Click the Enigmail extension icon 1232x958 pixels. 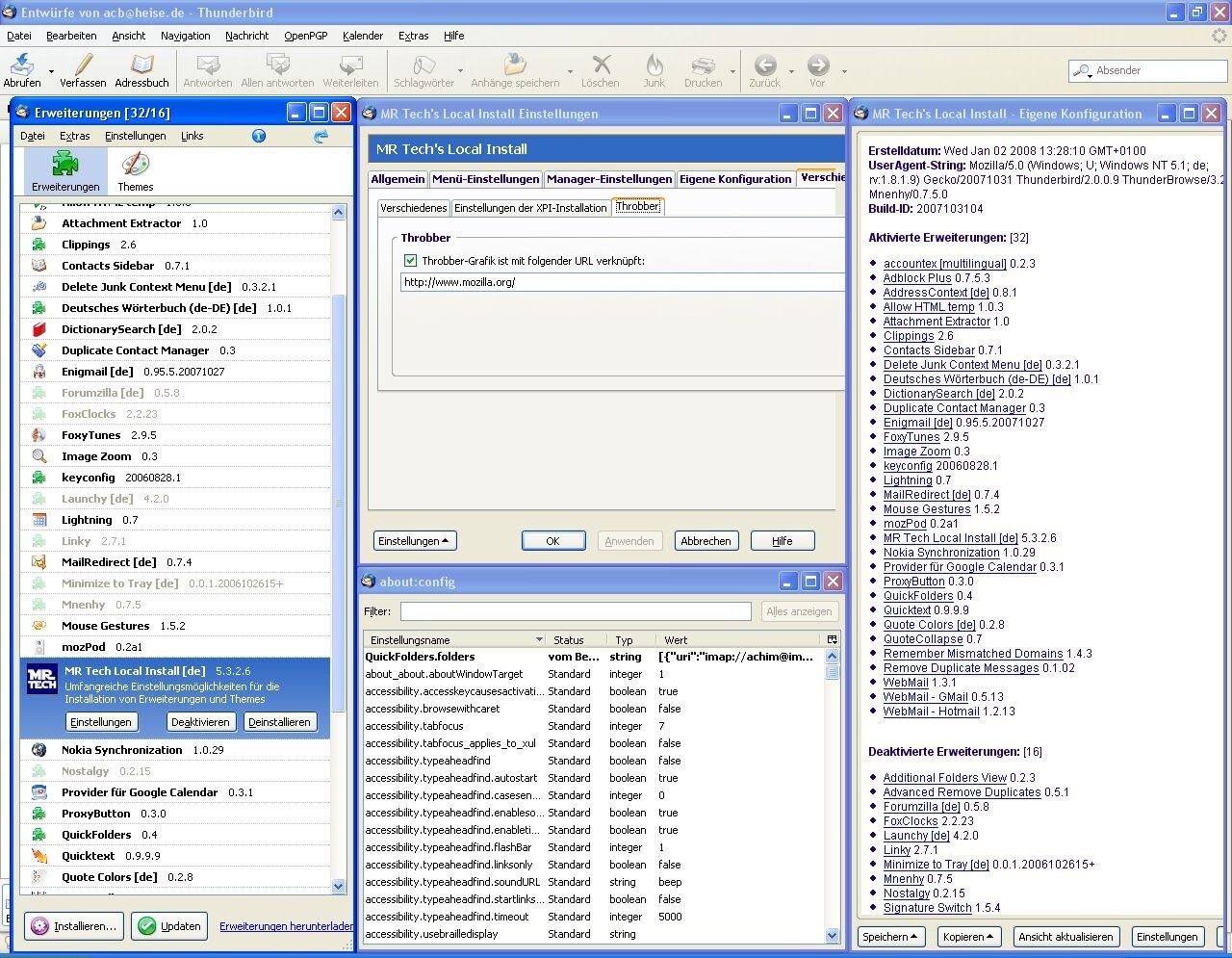tap(38, 372)
